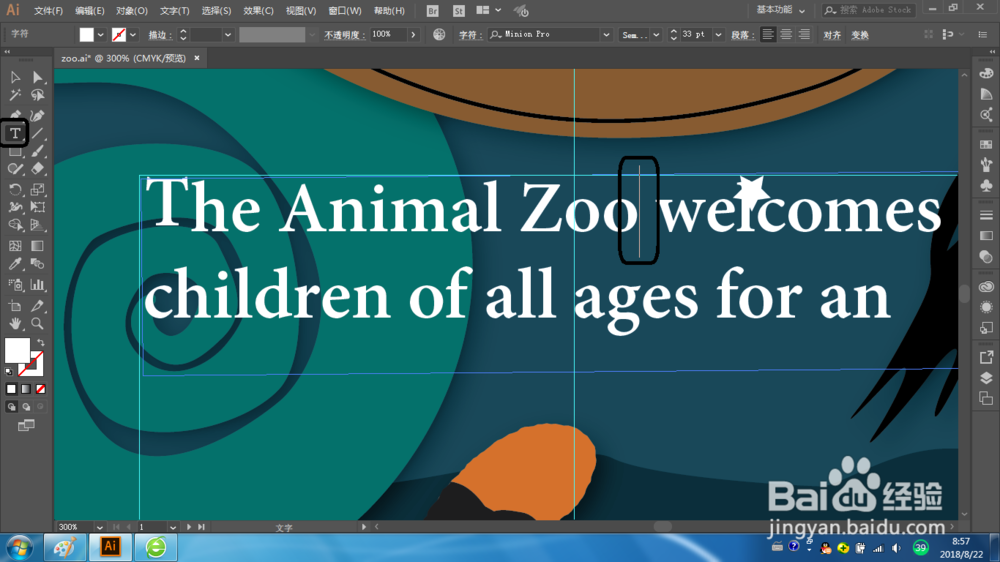Viewport: 1000px width, 562px height.
Task: Align paragraph text center
Action: tap(786, 34)
